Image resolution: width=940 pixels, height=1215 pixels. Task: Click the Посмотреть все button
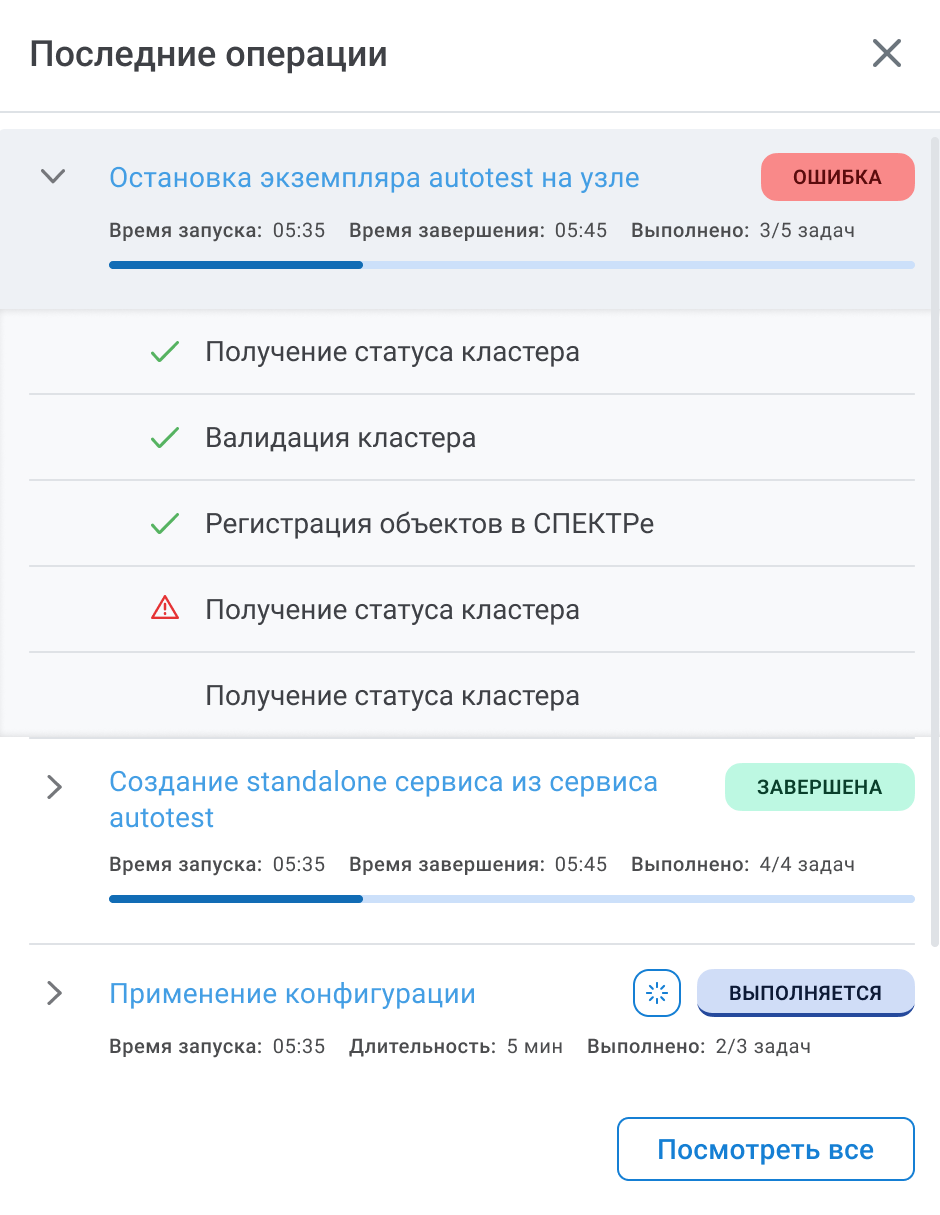point(766,1149)
